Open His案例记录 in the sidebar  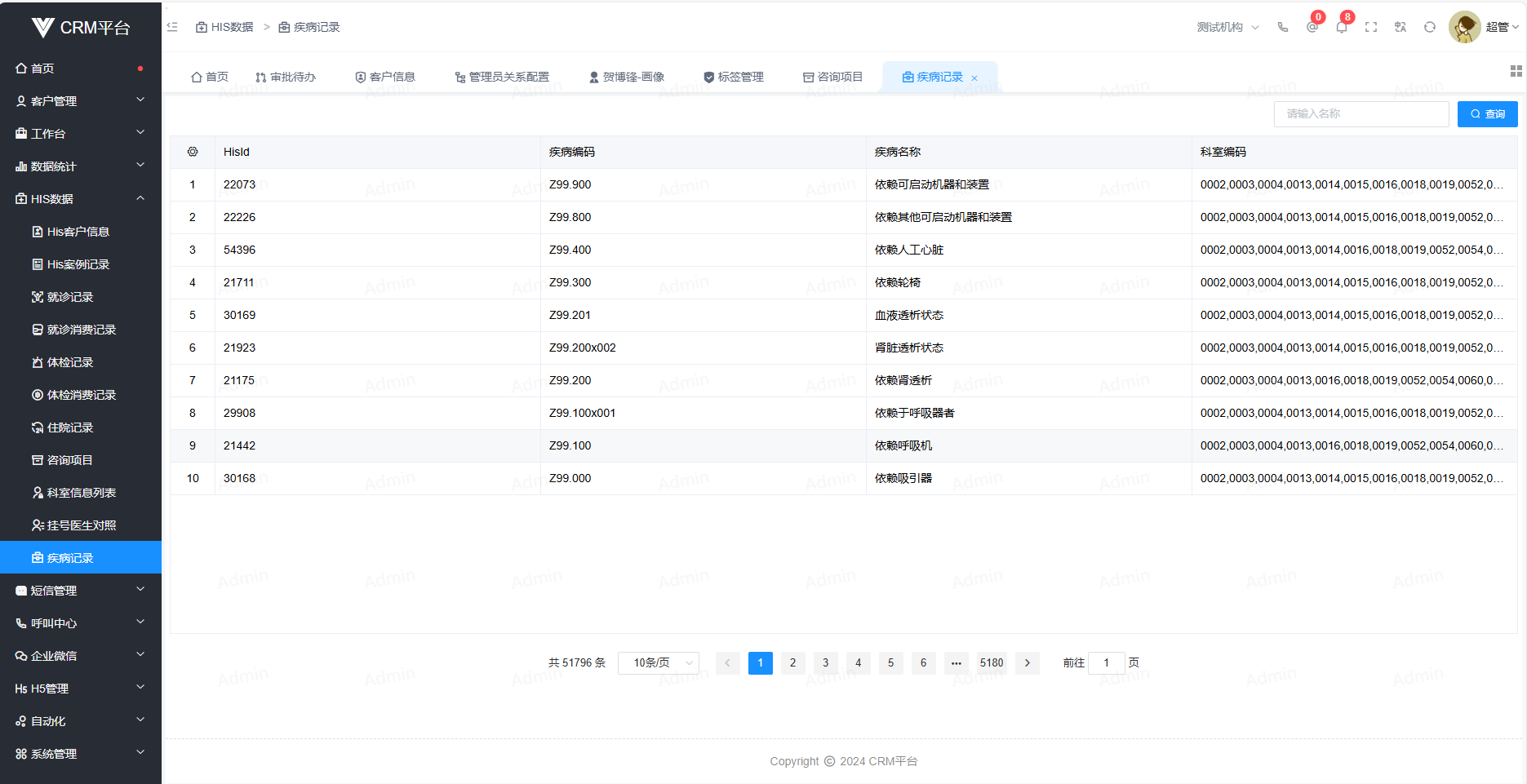[81, 264]
